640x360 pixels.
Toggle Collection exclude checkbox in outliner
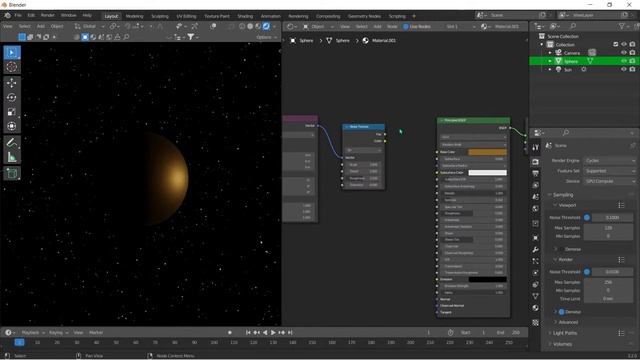[616, 44]
